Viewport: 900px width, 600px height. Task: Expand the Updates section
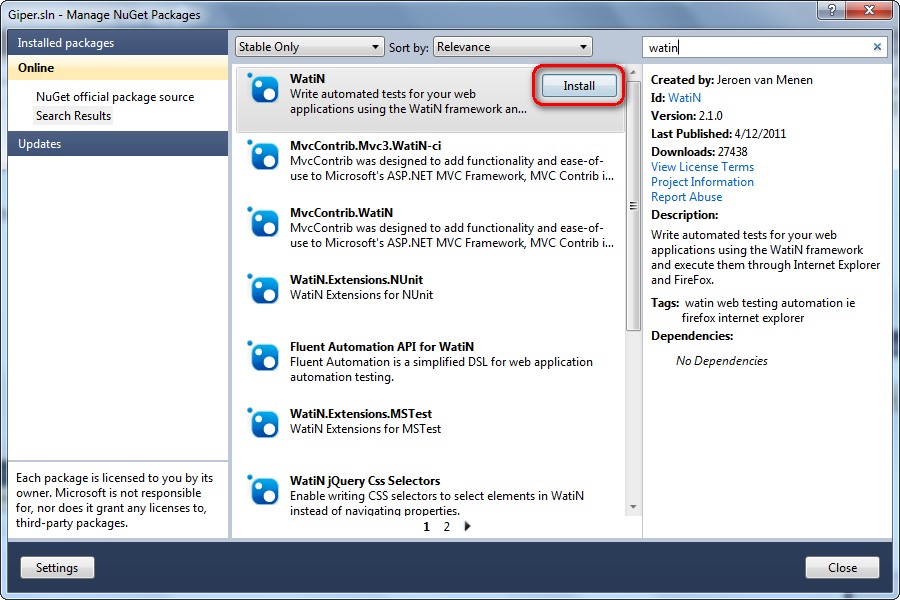[118, 144]
